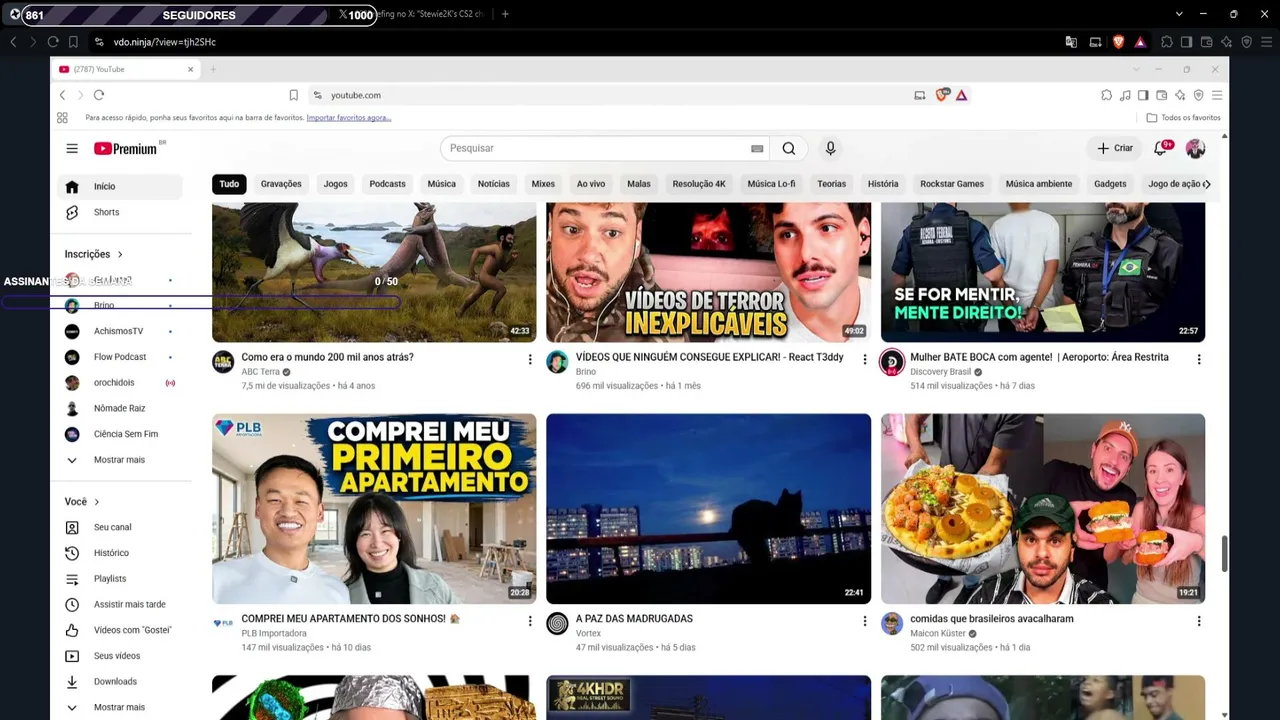Click the Vortex channel avatar
This screenshot has height=720, width=1280.
[x=557, y=624]
